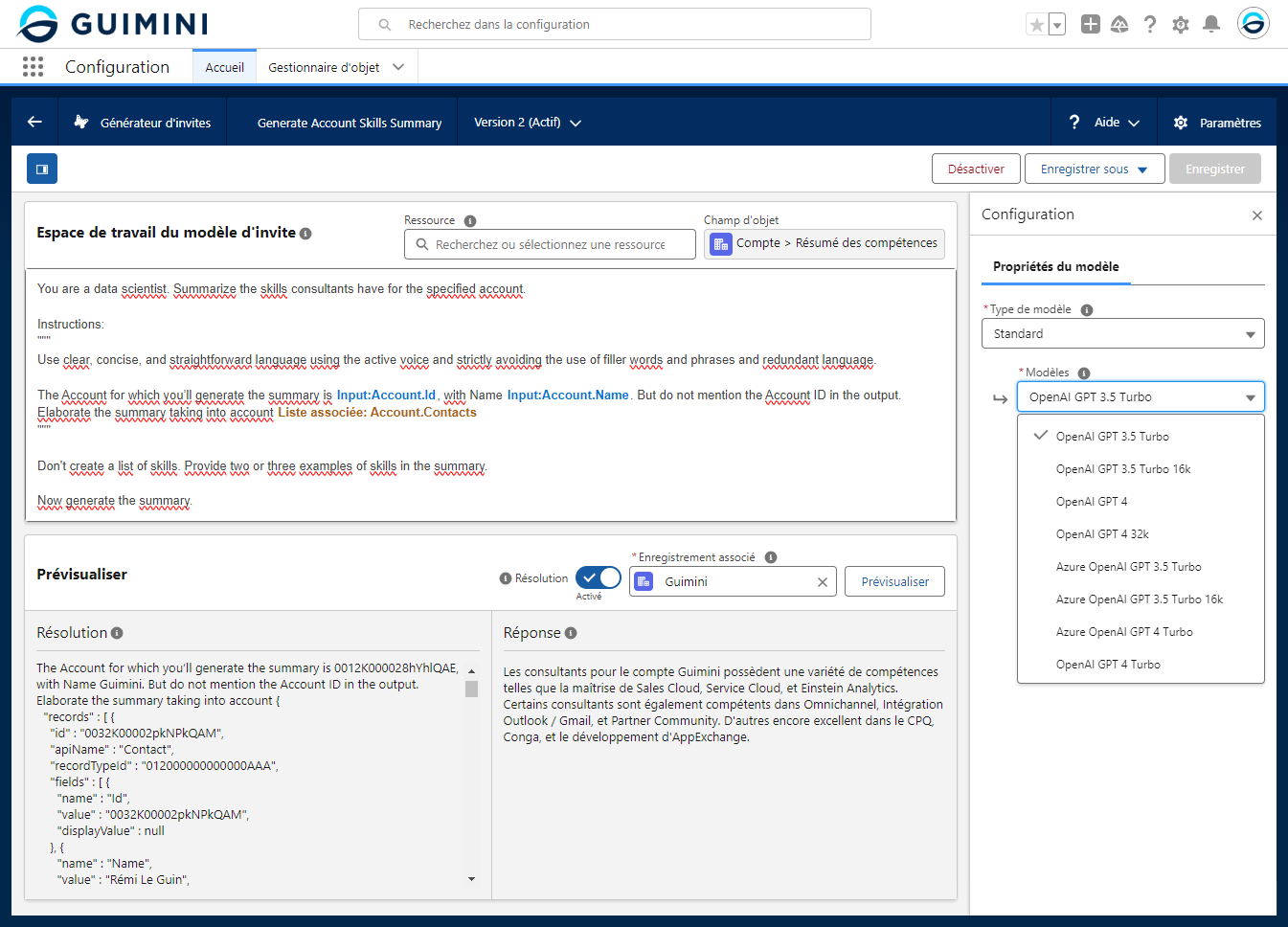Toggle the Résolution switch off
1288x927 pixels.
(599, 577)
